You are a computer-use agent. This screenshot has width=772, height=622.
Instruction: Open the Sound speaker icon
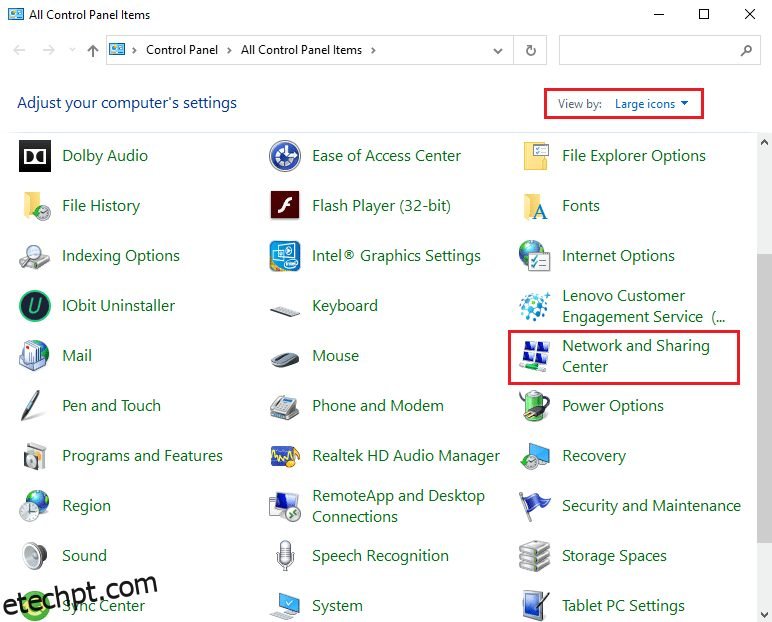34,556
